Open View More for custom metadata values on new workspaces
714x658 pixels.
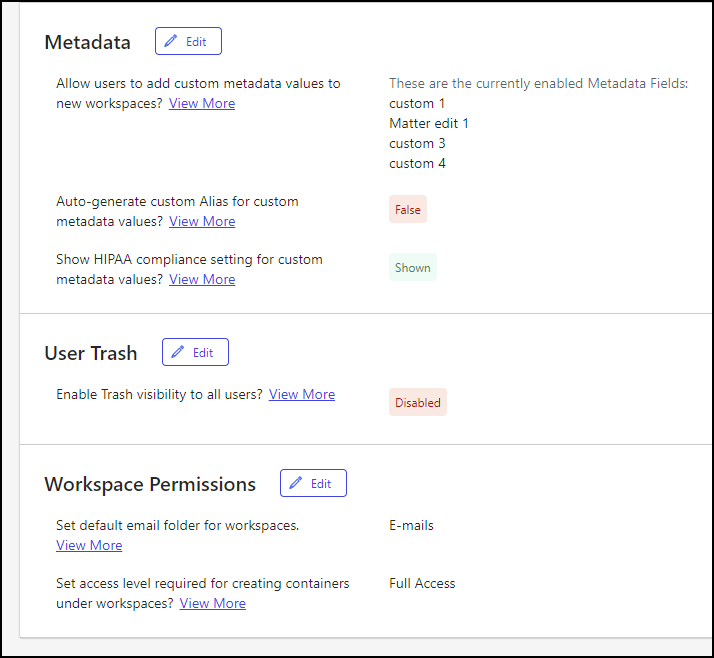click(202, 103)
